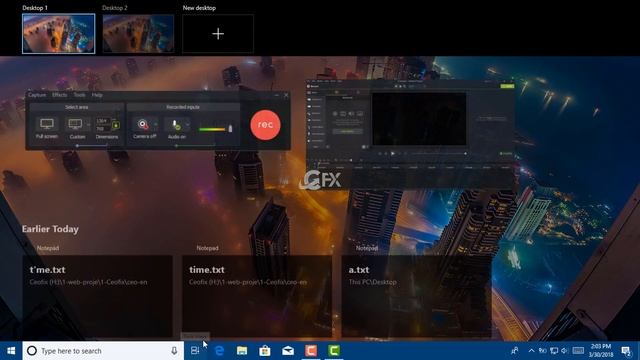640x360 pixels.
Task: Show hidden system tray icons
Action: coord(531,351)
